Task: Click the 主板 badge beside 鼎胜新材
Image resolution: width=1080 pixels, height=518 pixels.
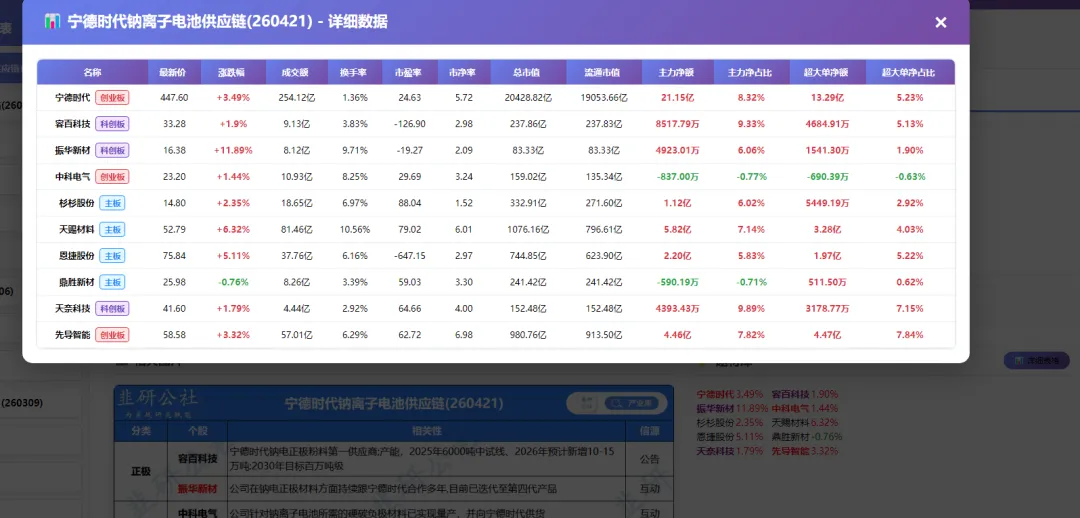Action: pyautogui.click(x=112, y=282)
